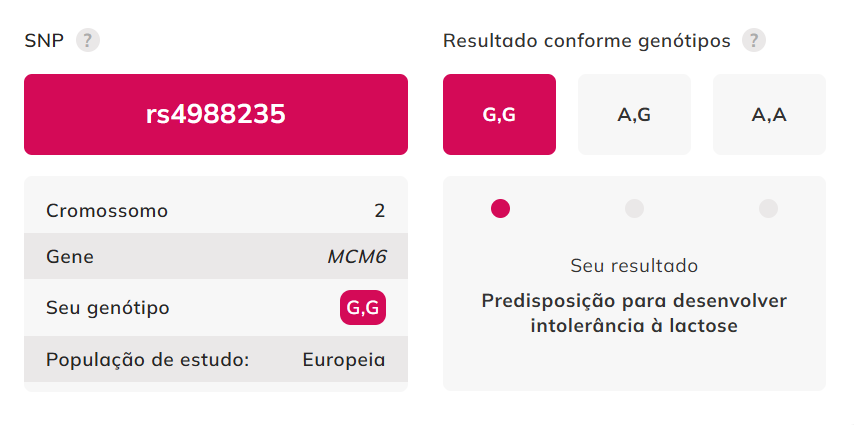This screenshot has width=854, height=425.
Task: Click the SNP section label
Action: tap(44, 41)
